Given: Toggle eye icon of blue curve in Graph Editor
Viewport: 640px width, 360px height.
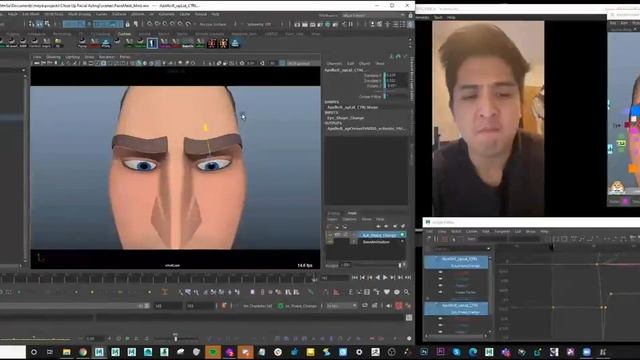Looking at the screenshot, I should pyautogui.click(x=440, y=285).
